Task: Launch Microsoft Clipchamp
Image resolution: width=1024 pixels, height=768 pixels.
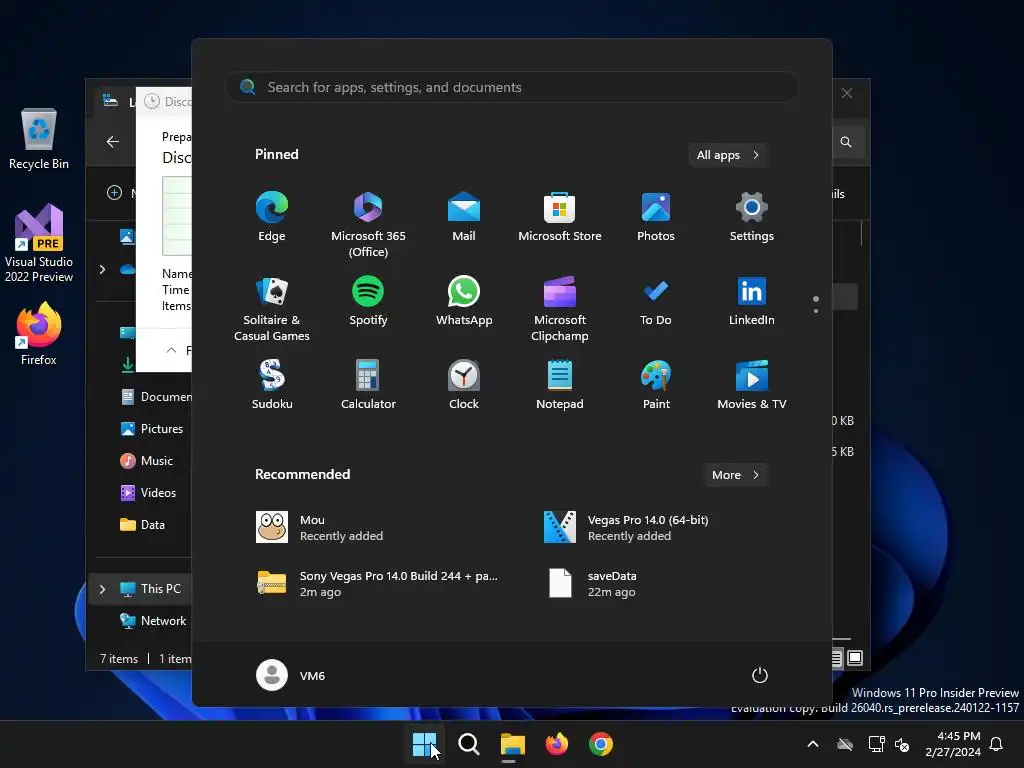Action: click(x=560, y=308)
